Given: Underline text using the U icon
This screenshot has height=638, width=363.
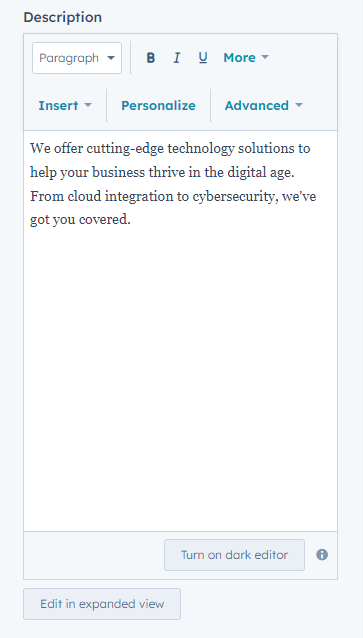Looking at the screenshot, I should 203,58.
